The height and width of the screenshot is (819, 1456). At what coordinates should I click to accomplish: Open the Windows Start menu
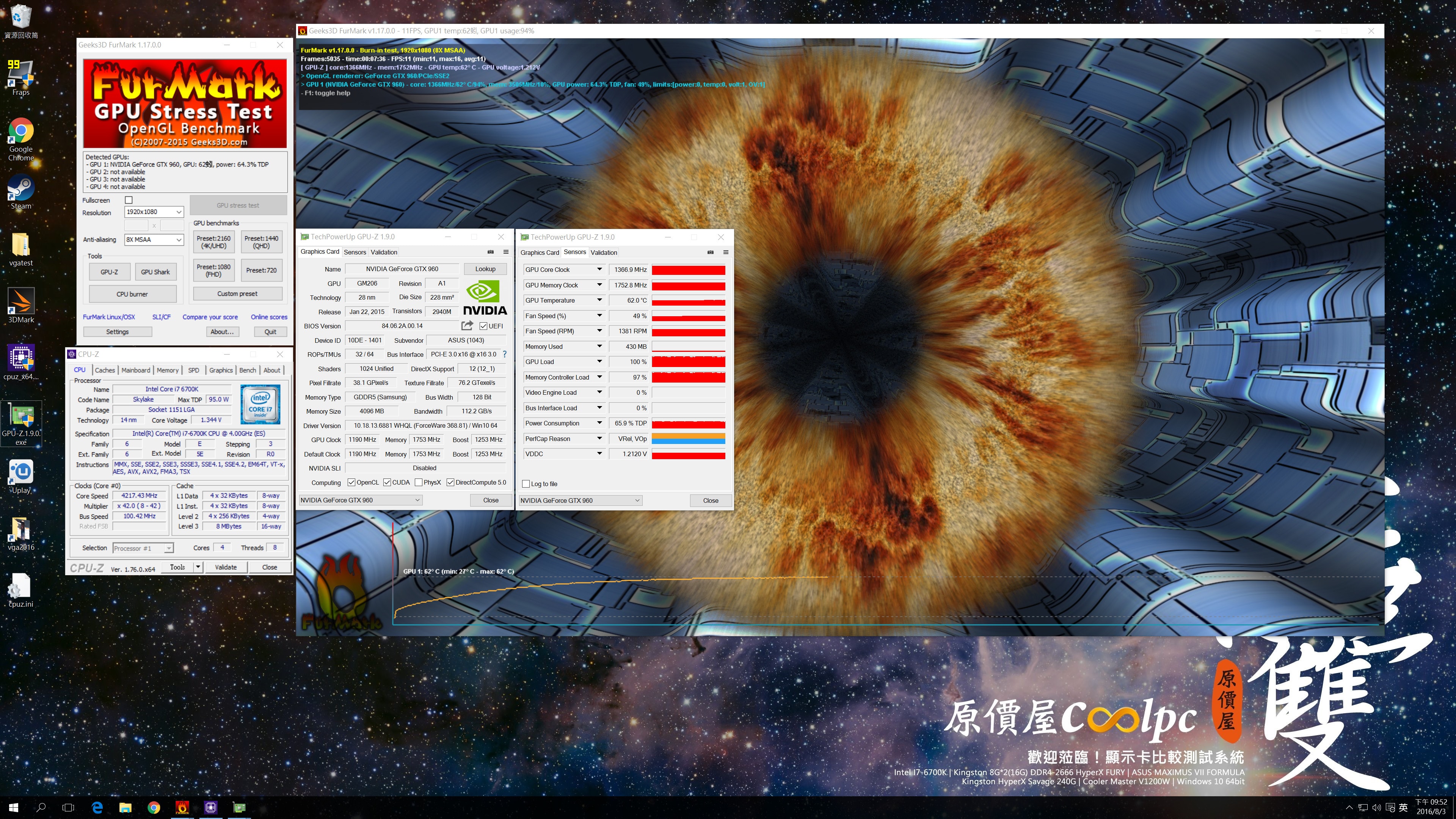(x=14, y=808)
